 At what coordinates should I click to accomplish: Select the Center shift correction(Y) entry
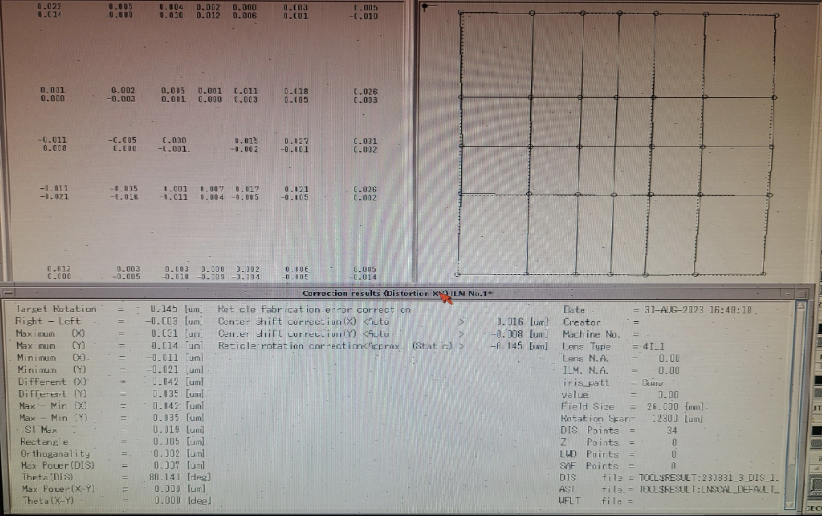pyautogui.click(x=302, y=334)
